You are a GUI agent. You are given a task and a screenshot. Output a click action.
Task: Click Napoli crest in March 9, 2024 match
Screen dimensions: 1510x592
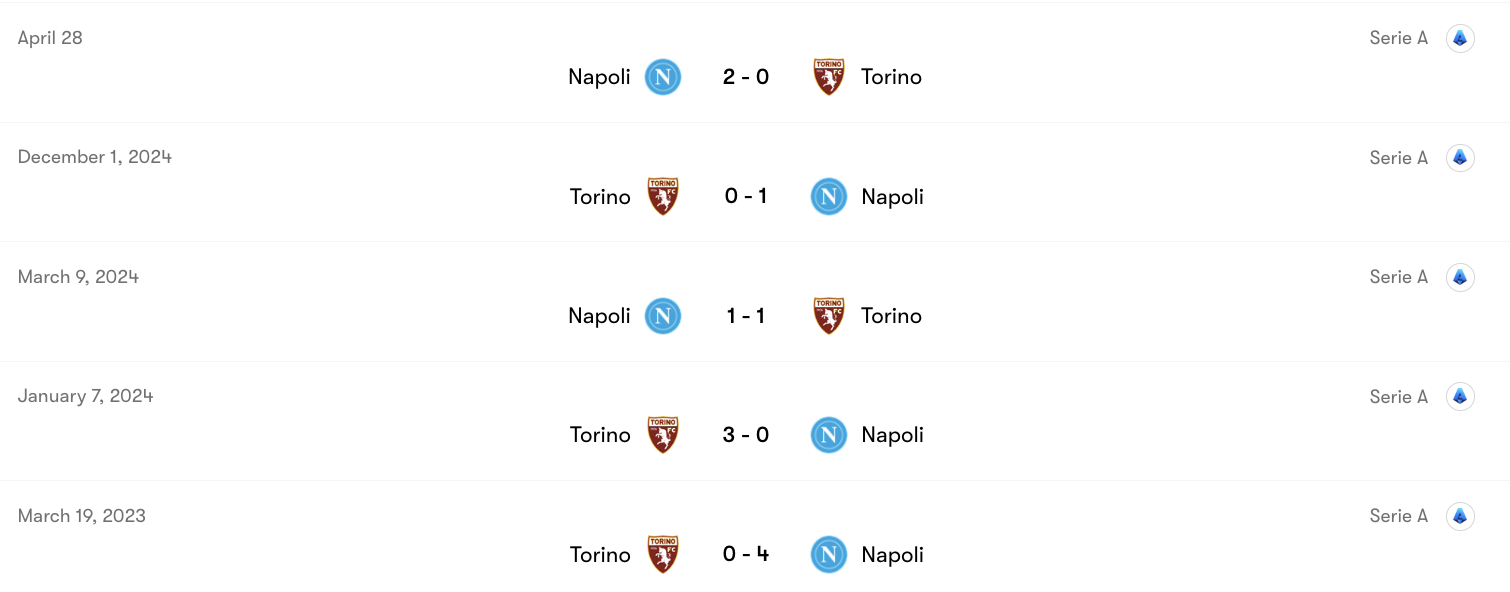pyautogui.click(x=662, y=316)
